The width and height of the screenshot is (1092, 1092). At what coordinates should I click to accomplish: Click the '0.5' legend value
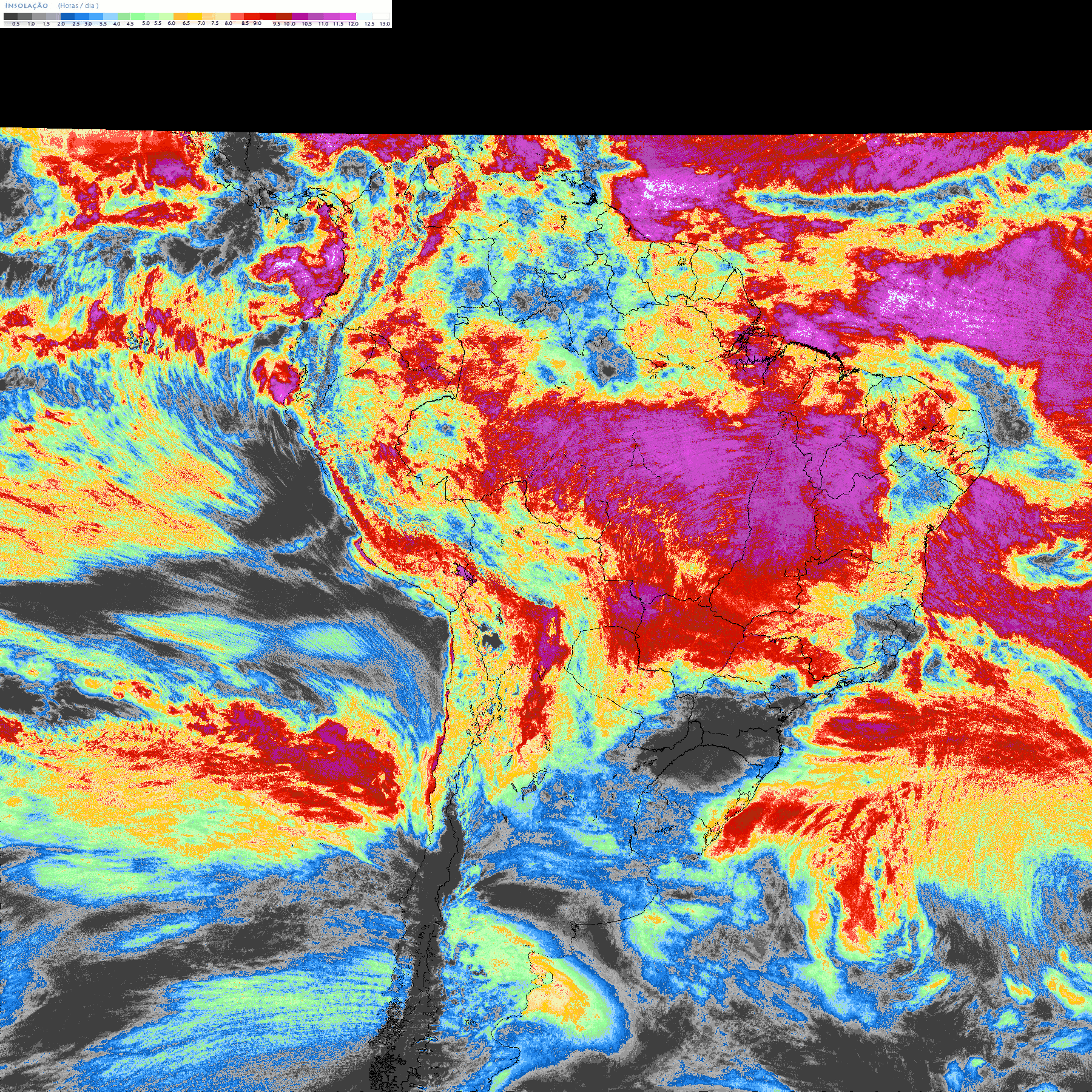pos(16,24)
